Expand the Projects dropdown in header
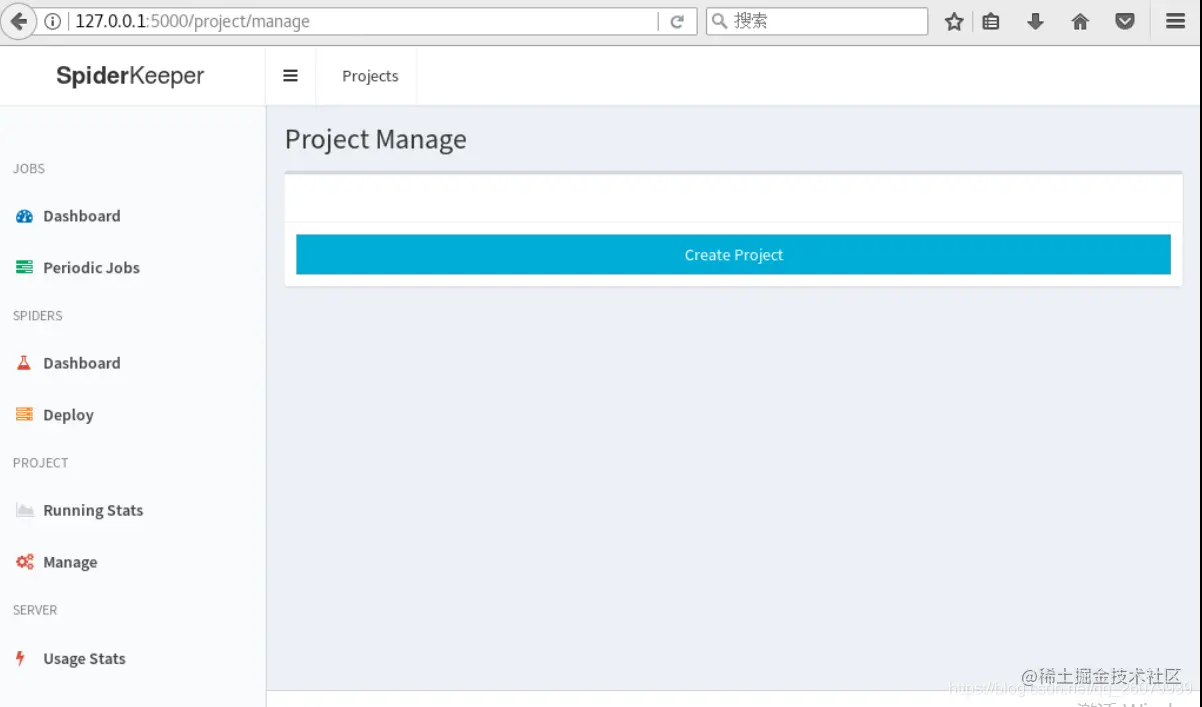 [370, 76]
